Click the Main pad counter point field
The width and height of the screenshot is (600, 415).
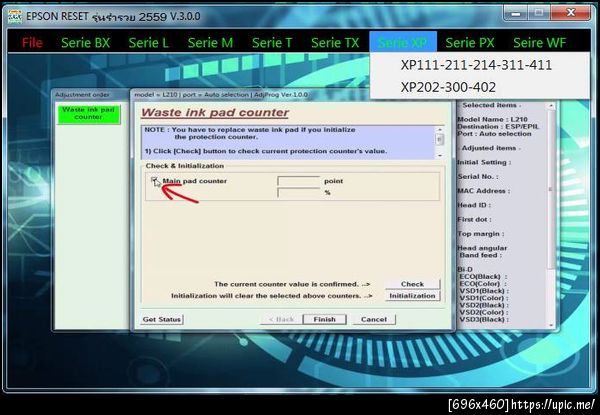(x=298, y=181)
